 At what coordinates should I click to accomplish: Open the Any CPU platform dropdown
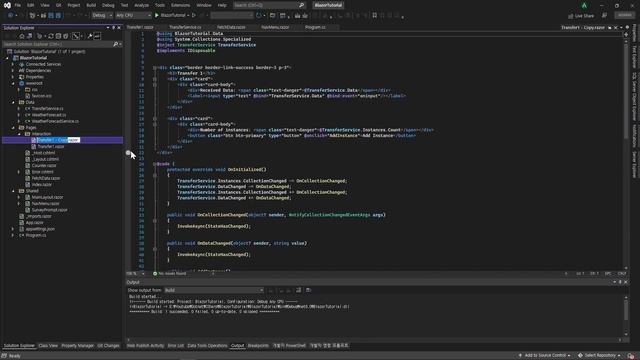(x=133, y=16)
